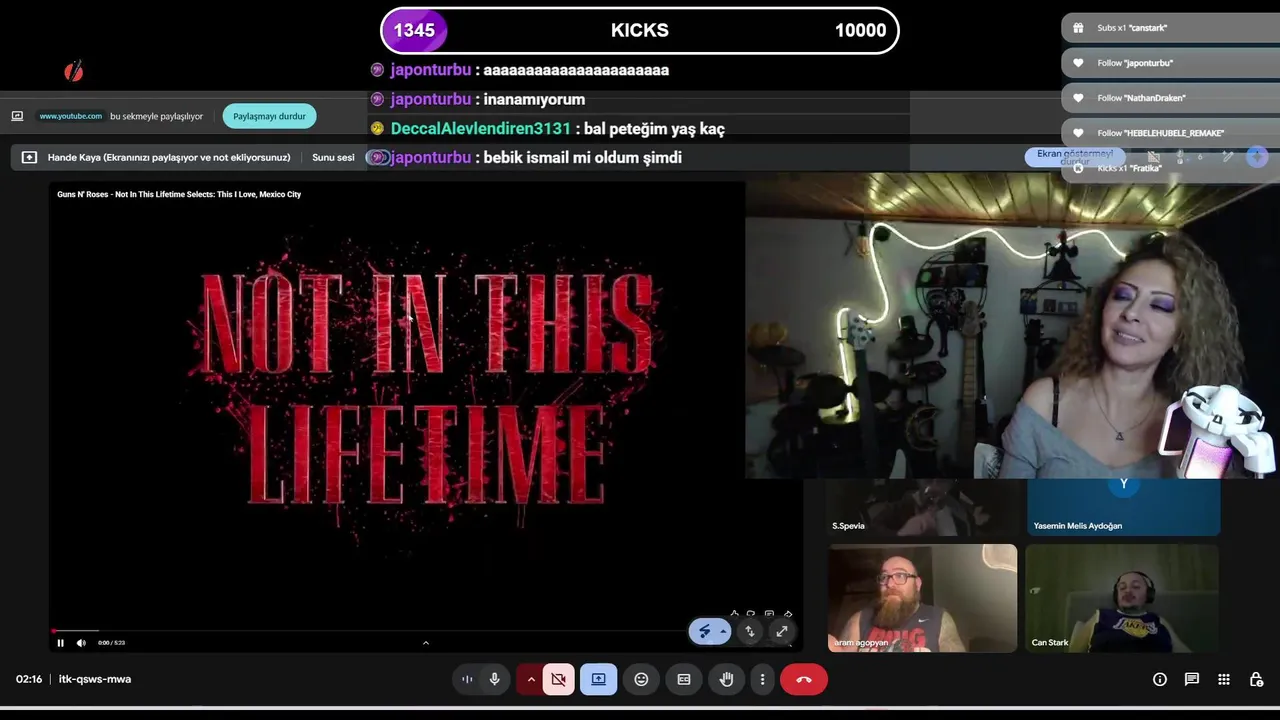Click red logo icon at top left

pyautogui.click(x=73, y=71)
